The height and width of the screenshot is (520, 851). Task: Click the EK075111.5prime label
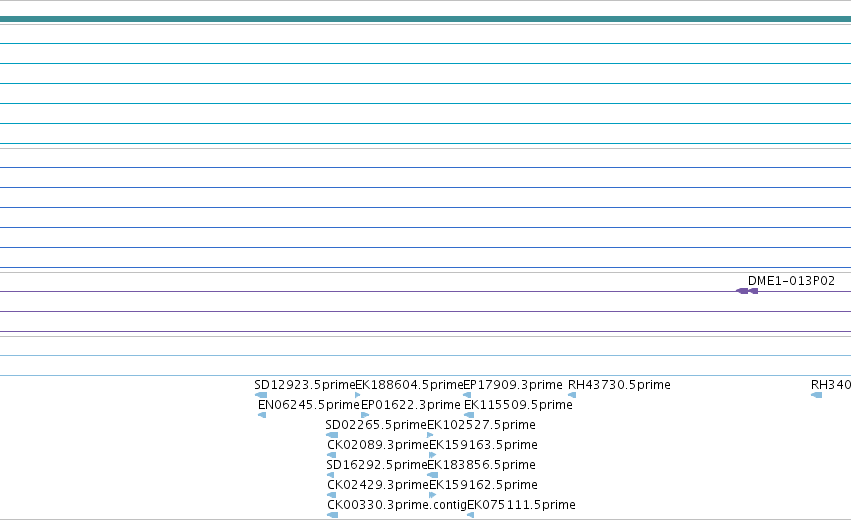pyautogui.click(x=521, y=505)
